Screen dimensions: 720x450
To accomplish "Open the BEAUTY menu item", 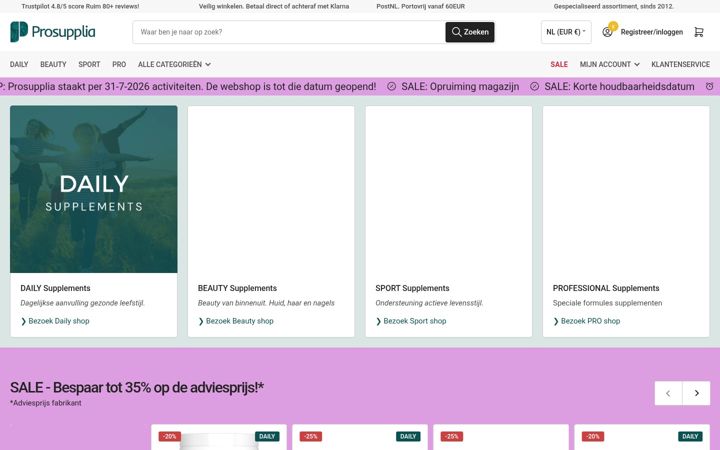I will point(53,64).
